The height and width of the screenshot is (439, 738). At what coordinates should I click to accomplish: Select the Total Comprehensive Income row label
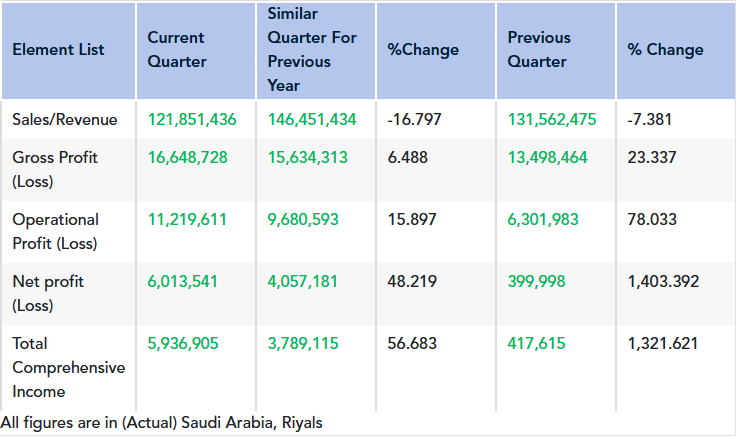tap(68, 367)
